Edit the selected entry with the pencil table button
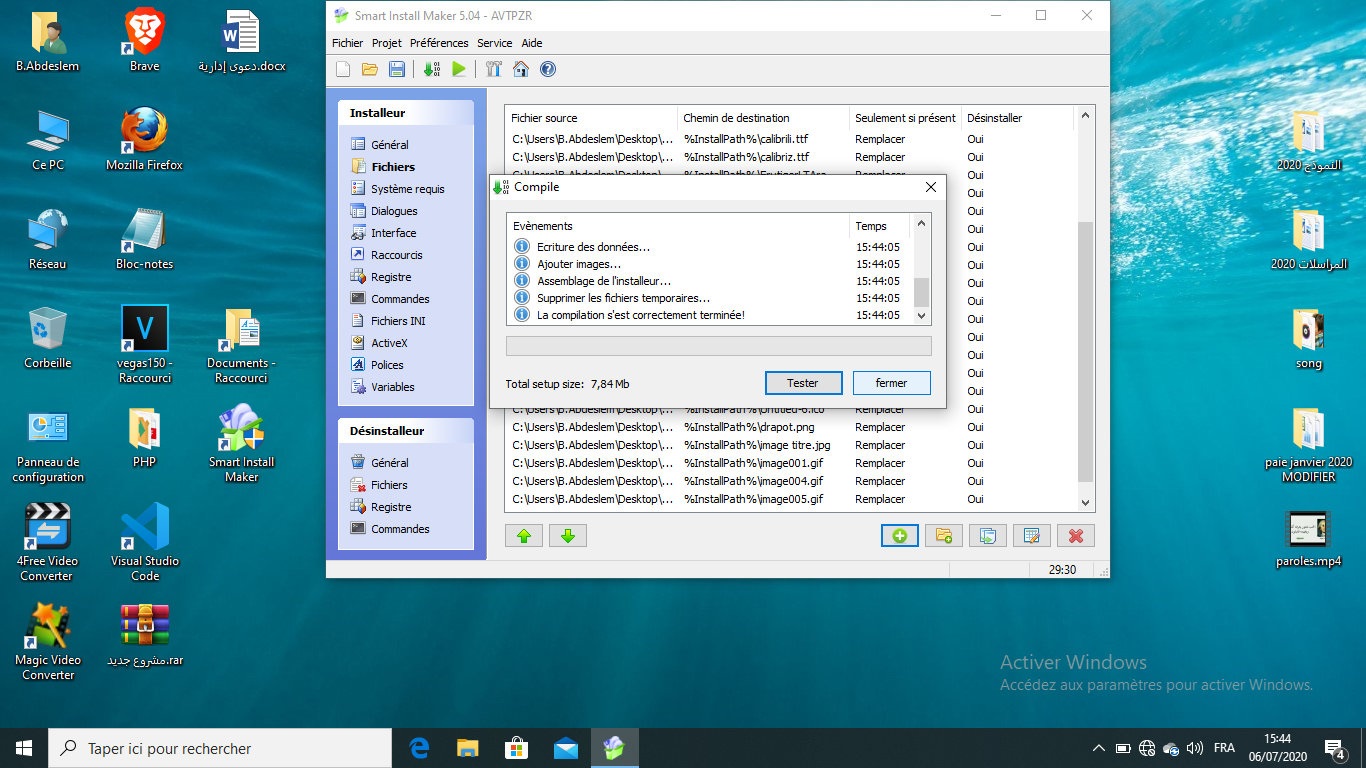Image resolution: width=1366 pixels, height=768 pixels. 1031,536
